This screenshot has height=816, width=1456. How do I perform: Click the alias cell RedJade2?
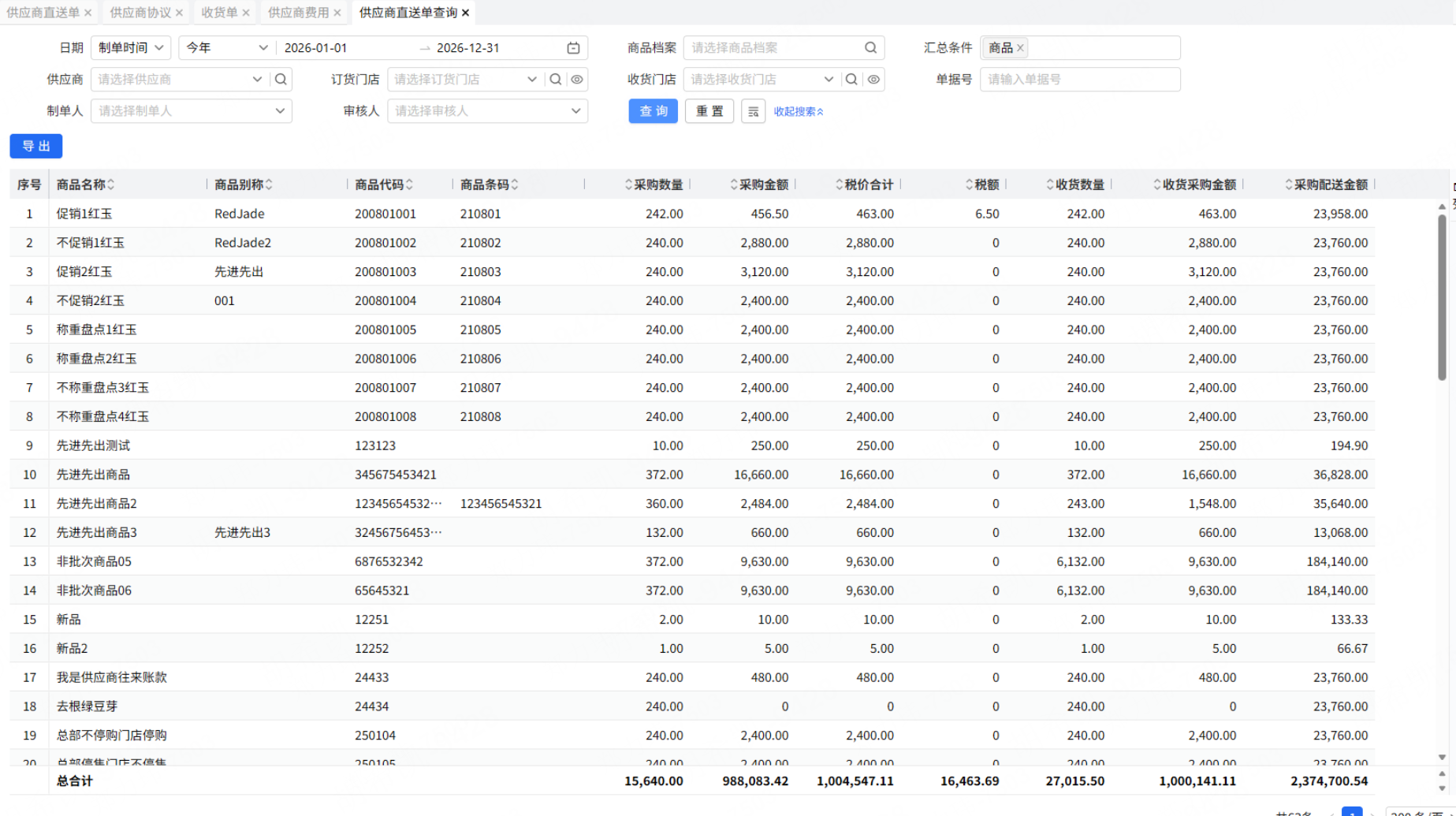243,243
